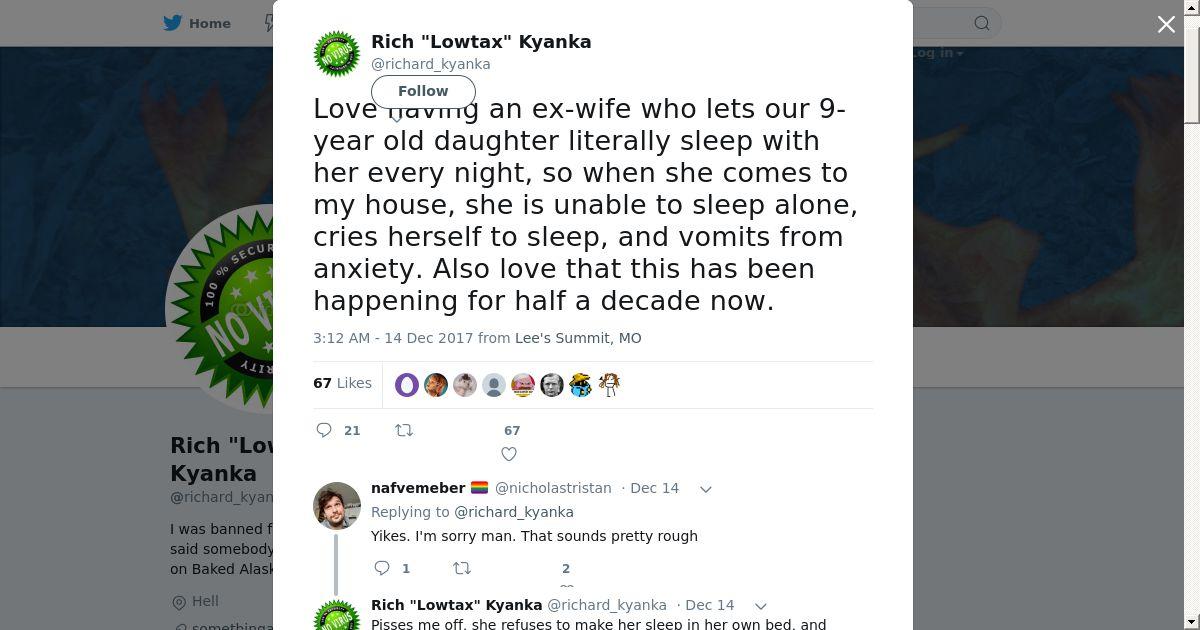Click Lowtax's avatar in the tweet header
Screen dimensions: 1200x630
[337, 54]
